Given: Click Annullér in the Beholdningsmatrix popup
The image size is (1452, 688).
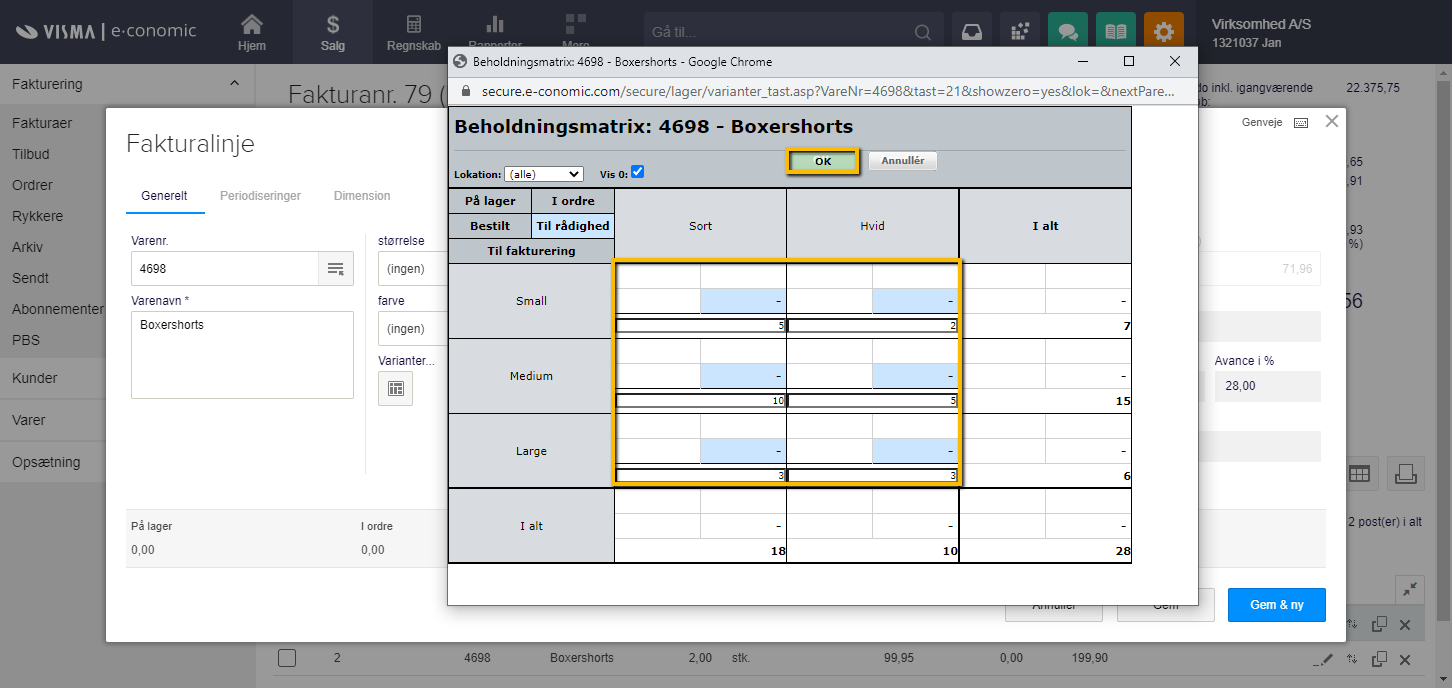Looking at the screenshot, I should tap(903, 161).
